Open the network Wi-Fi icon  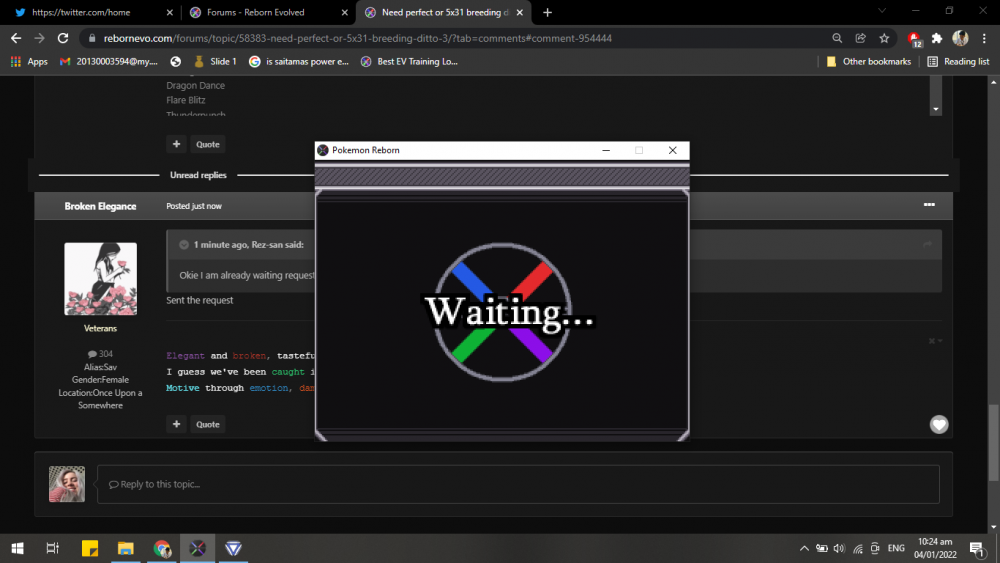click(858, 548)
